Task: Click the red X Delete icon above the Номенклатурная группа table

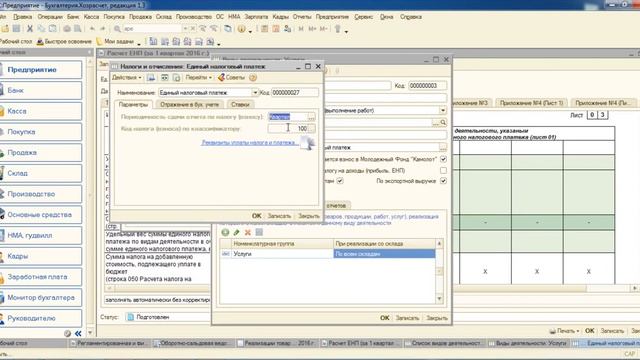Action: click(x=247, y=232)
